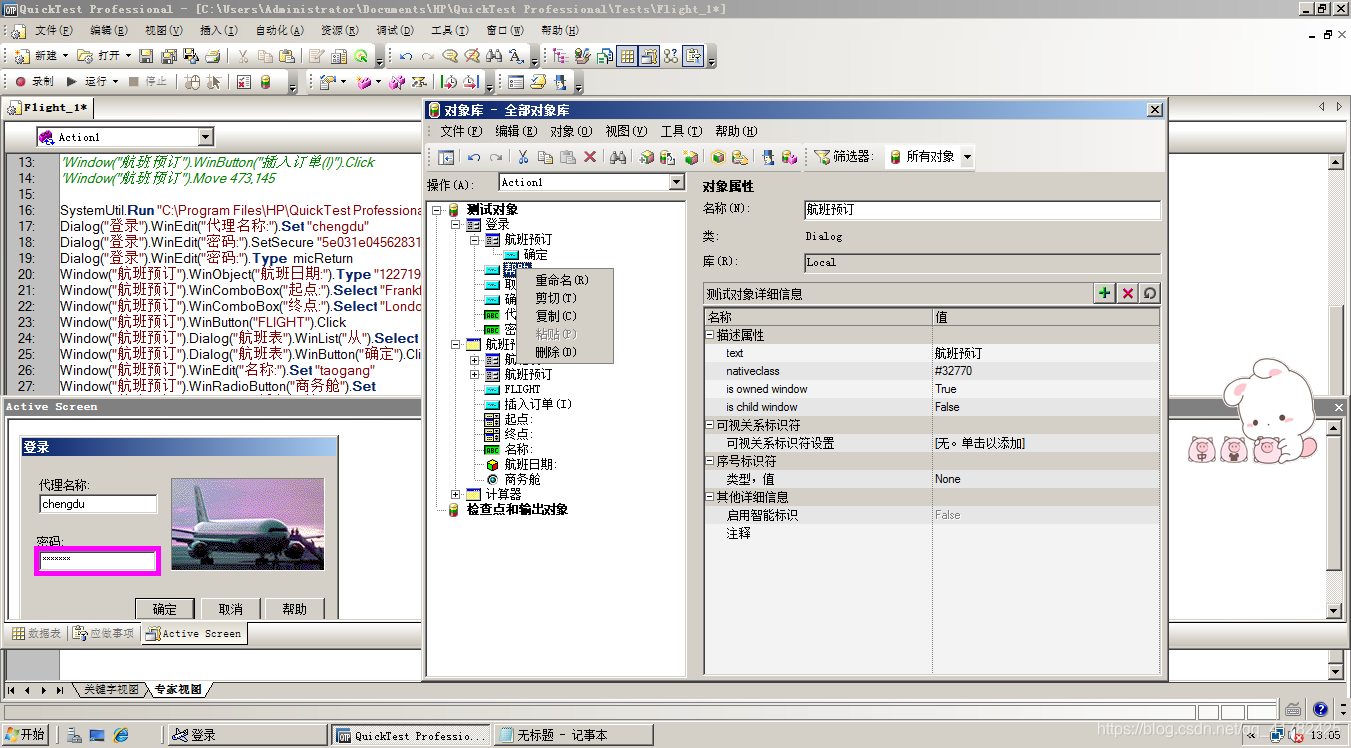The width and height of the screenshot is (1351, 748).
Task: Click the green plus Add Description Property icon
Action: (x=1105, y=293)
